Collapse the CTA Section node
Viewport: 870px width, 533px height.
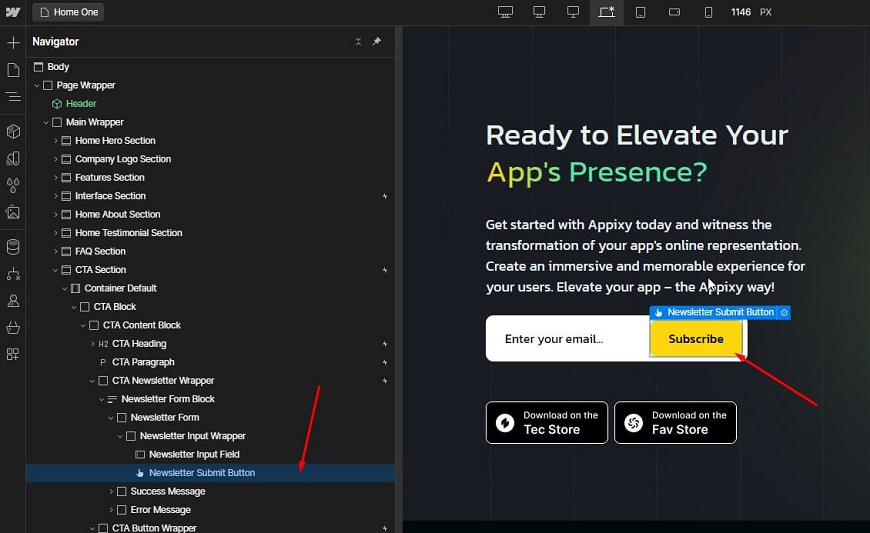[x=55, y=270]
